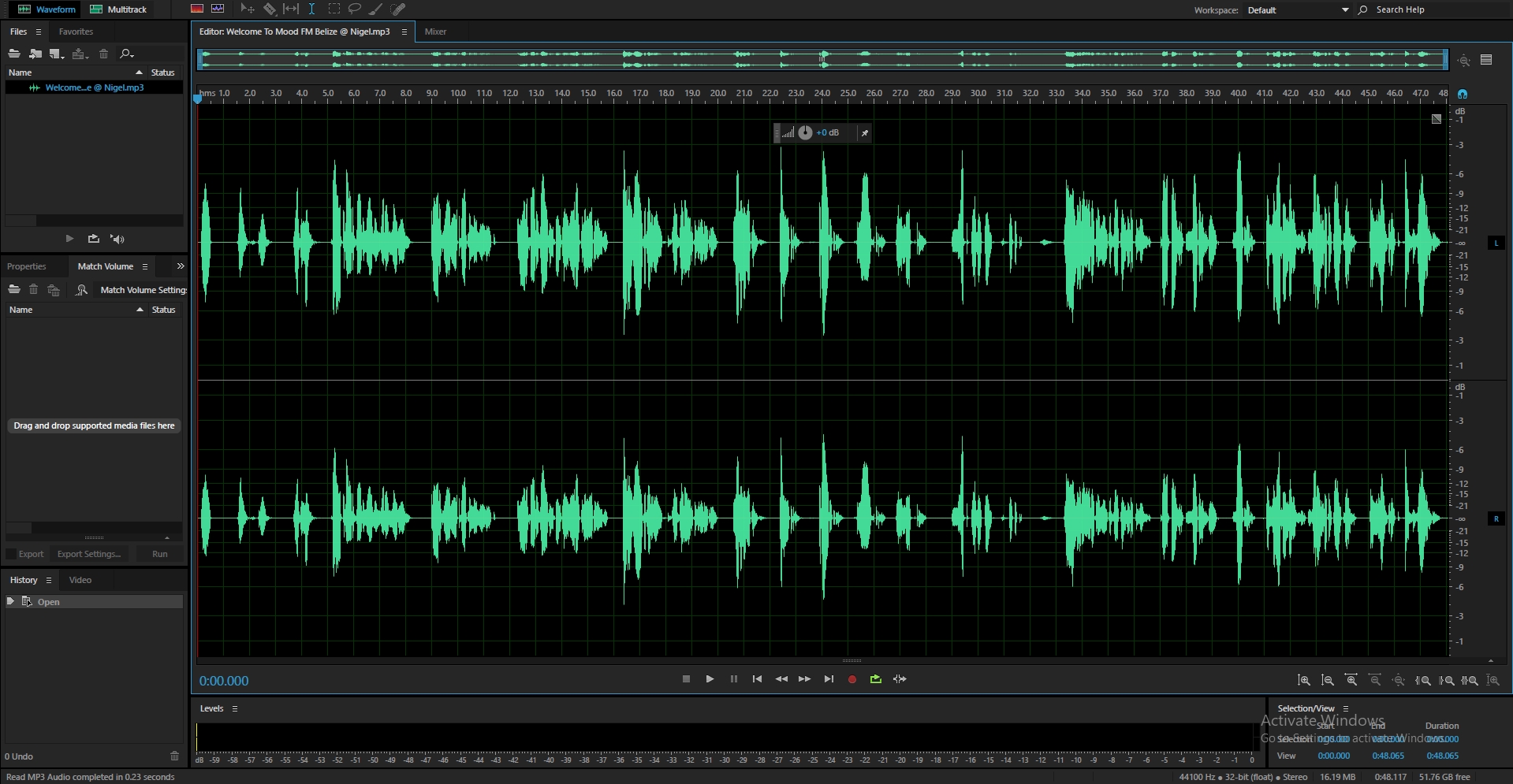Pin the HUD volume overlay

point(865,133)
